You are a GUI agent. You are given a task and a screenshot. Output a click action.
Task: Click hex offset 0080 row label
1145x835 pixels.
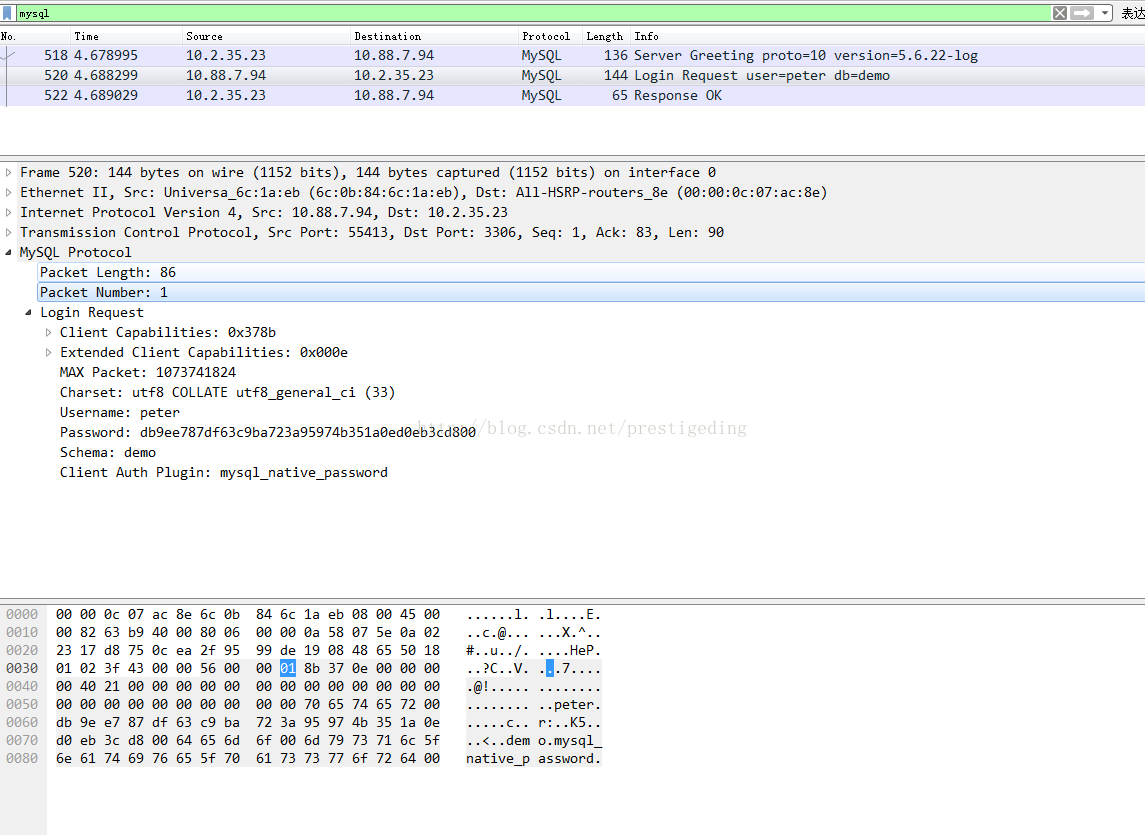point(22,758)
